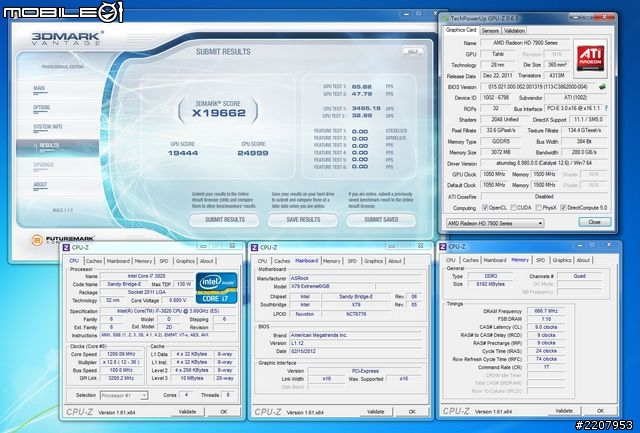This screenshot has width=640, height=433.
Task: Open the Processor #1 selection dropdown
Action: tap(124, 395)
